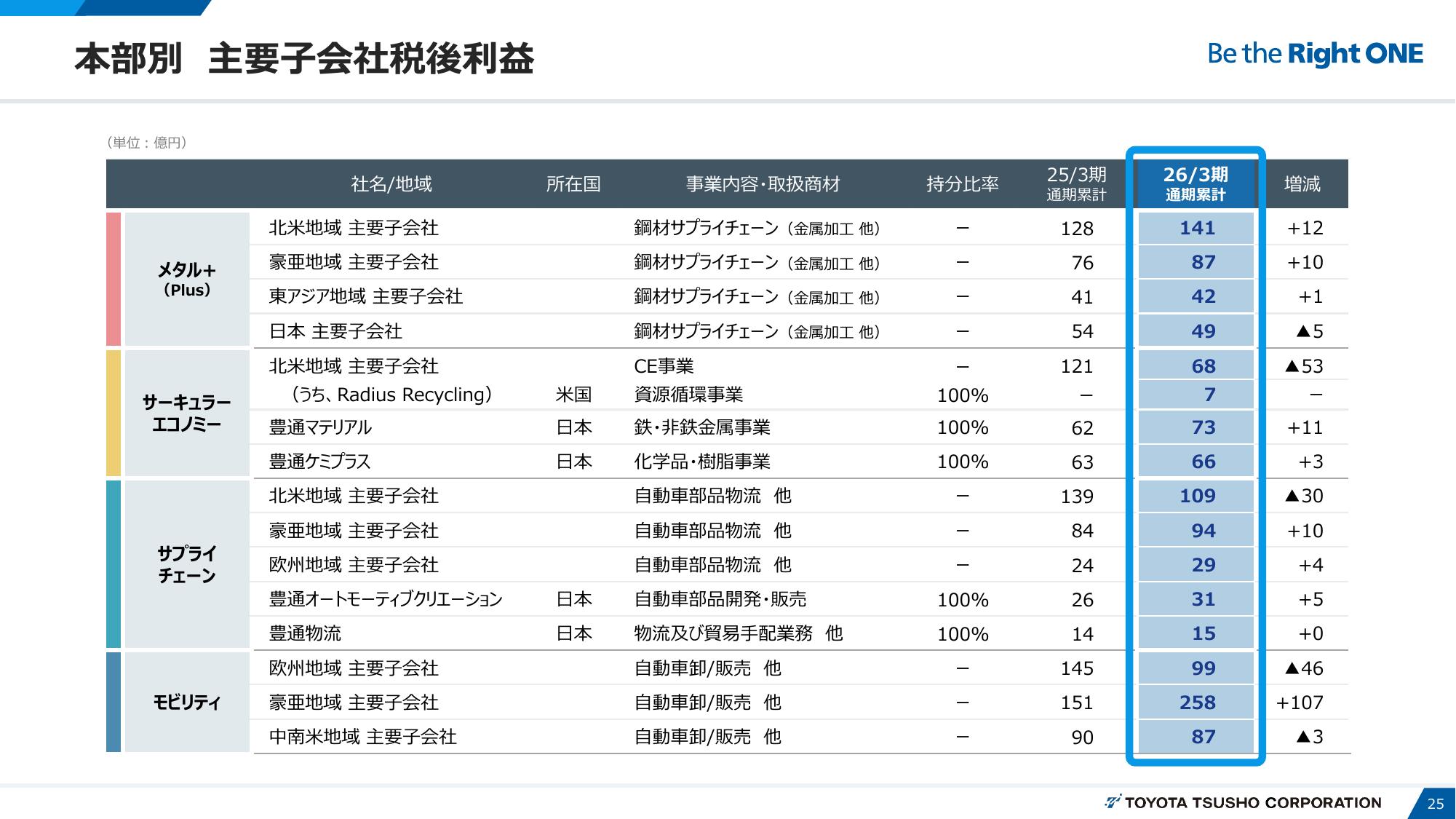This screenshot has width=1456, height=819.
Task: Click the 26/3期 通期累計 column header
Action: coord(1196,184)
